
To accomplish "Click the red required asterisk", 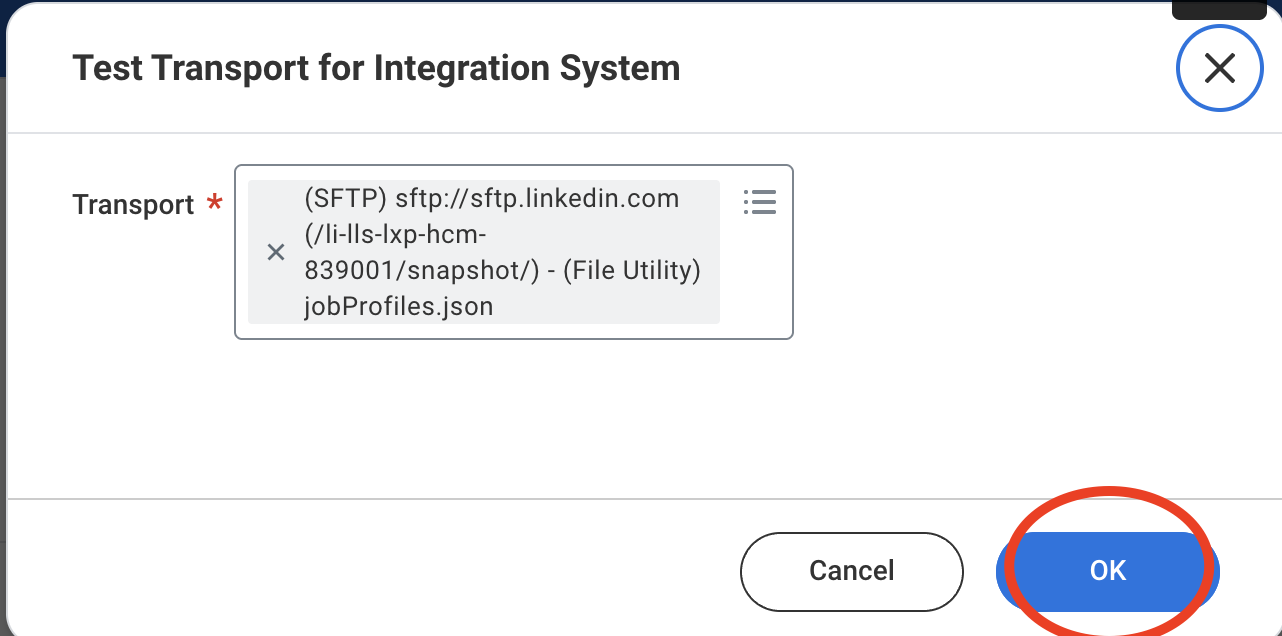I will tap(214, 204).
